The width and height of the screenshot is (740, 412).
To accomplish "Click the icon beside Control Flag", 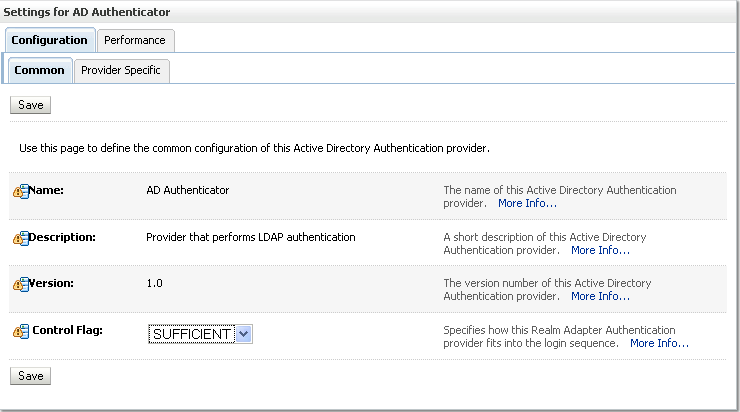I will [x=20, y=331].
